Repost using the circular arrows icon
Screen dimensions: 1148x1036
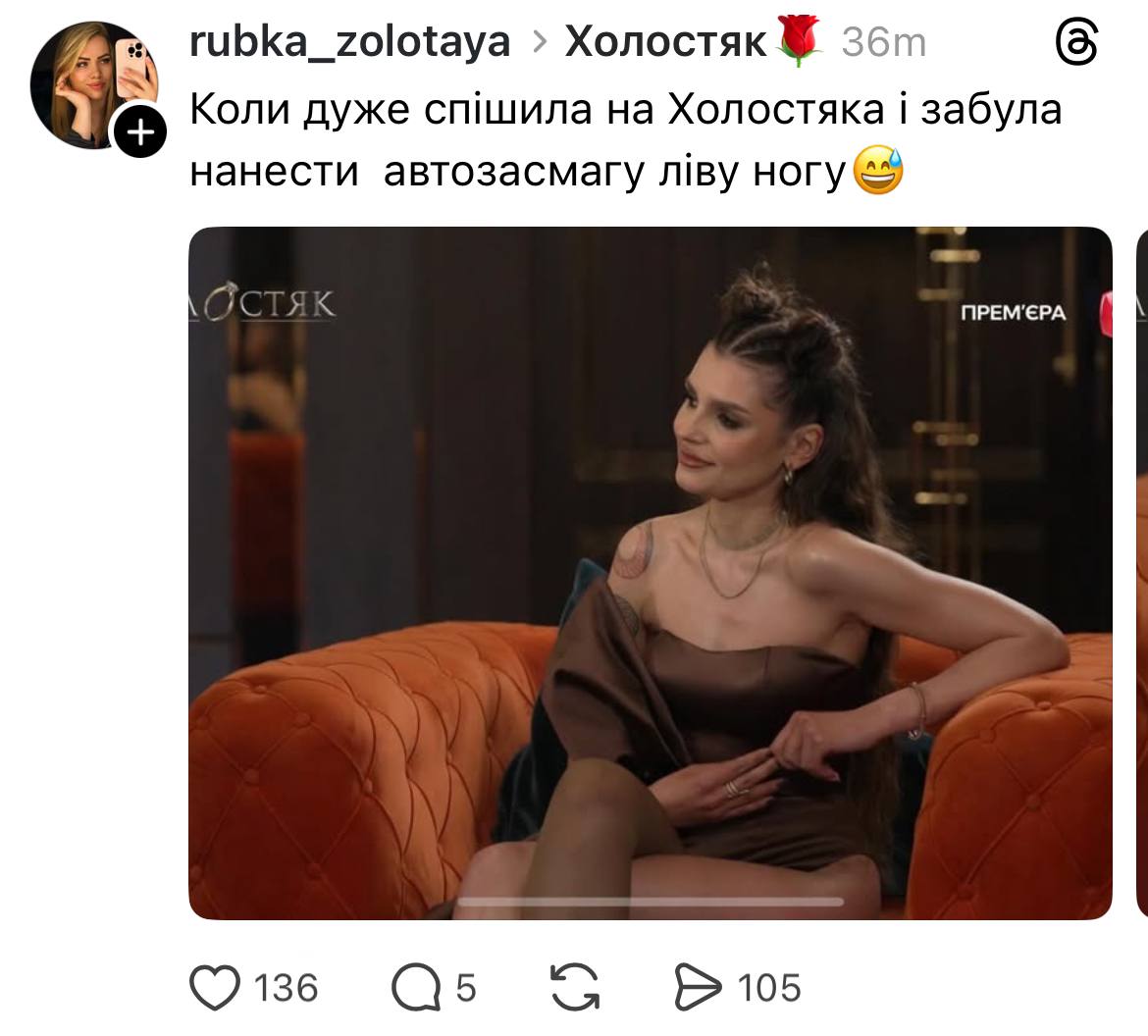(x=575, y=987)
